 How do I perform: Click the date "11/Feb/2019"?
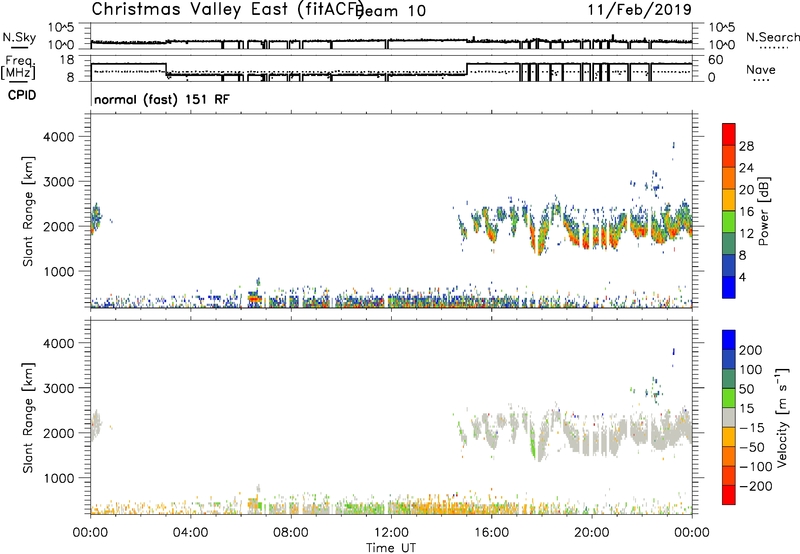640,10
